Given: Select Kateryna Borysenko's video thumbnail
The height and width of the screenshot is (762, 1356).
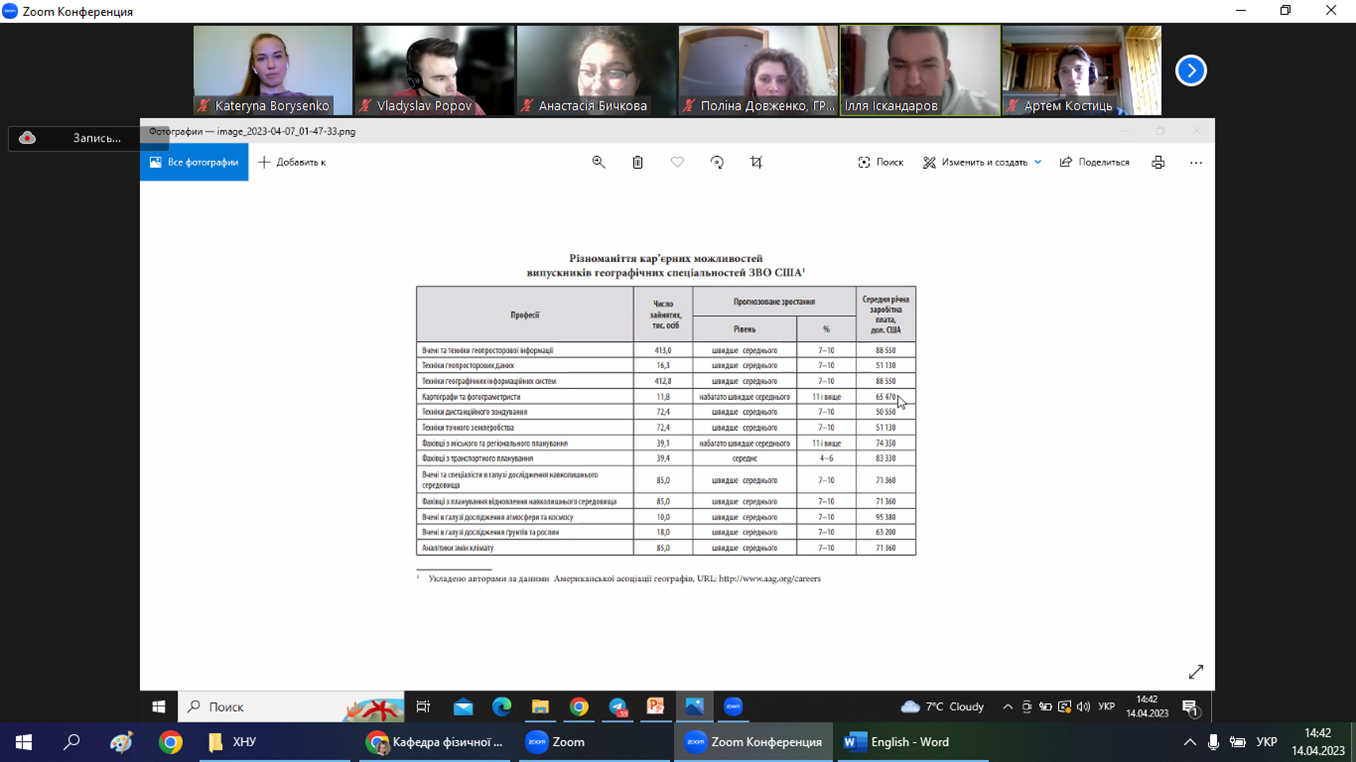Looking at the screenshot, I should 272,70.
